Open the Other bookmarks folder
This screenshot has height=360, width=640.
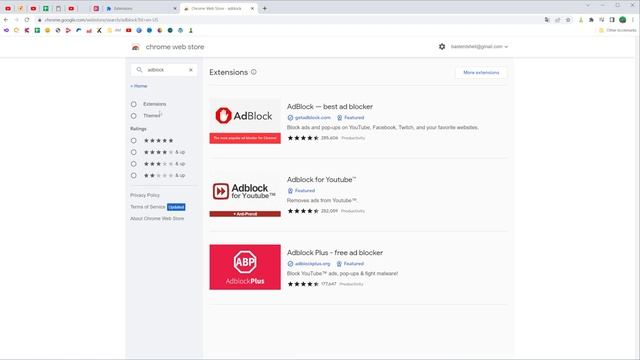pos(617,30)
